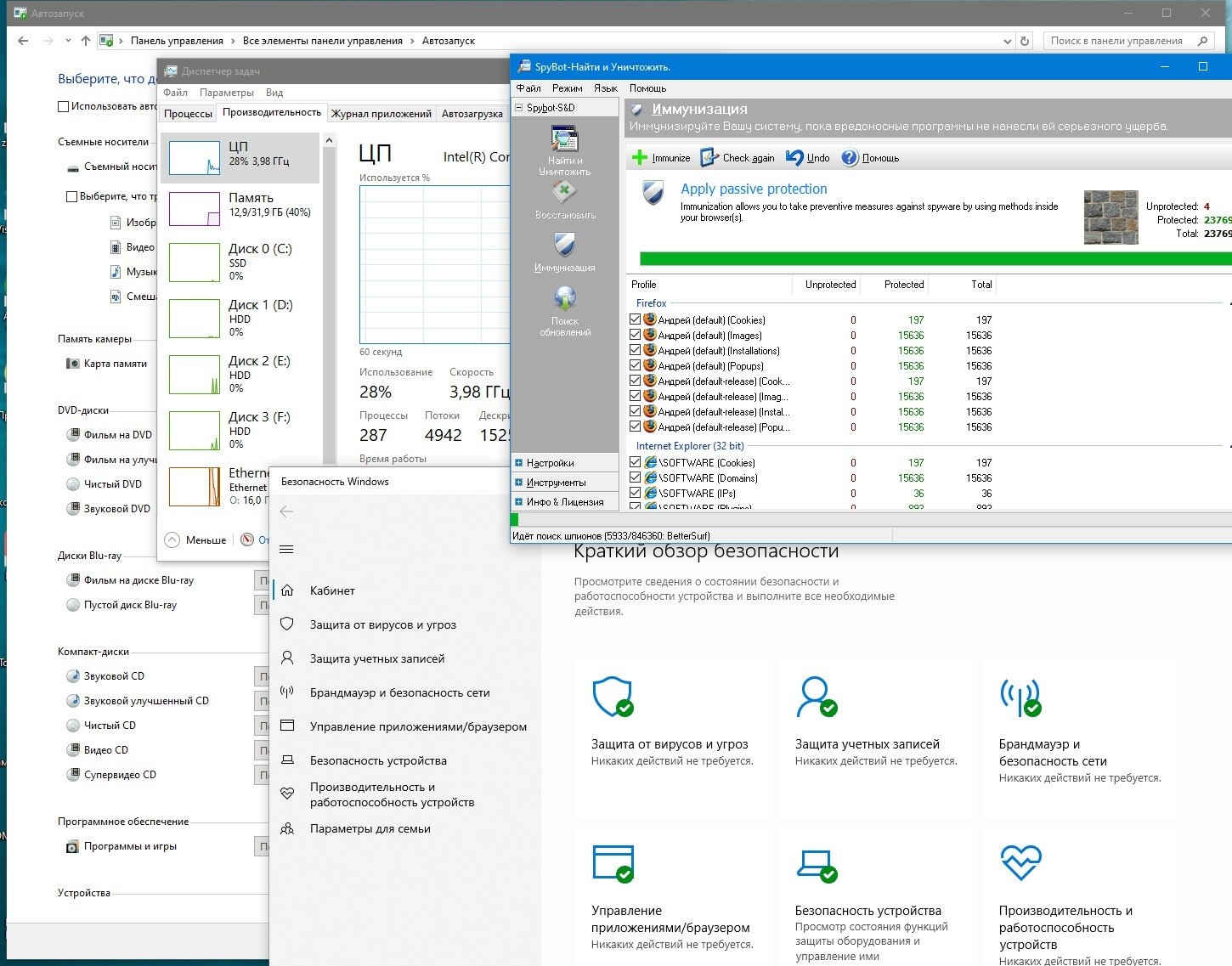
Task: Uncheck \SOFTWARE (Cookies) Internet Explorer checkbox
Action: coord(635,462)
